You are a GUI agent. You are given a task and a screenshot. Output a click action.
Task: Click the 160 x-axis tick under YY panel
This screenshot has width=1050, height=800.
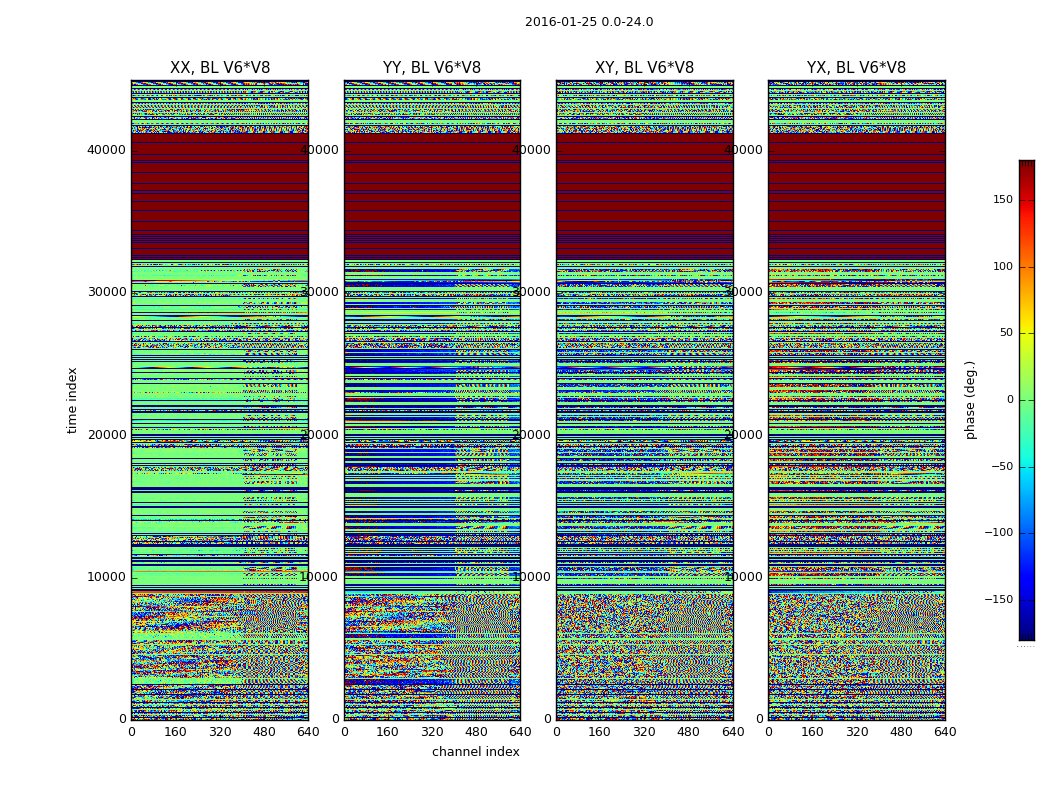[388, 732]
